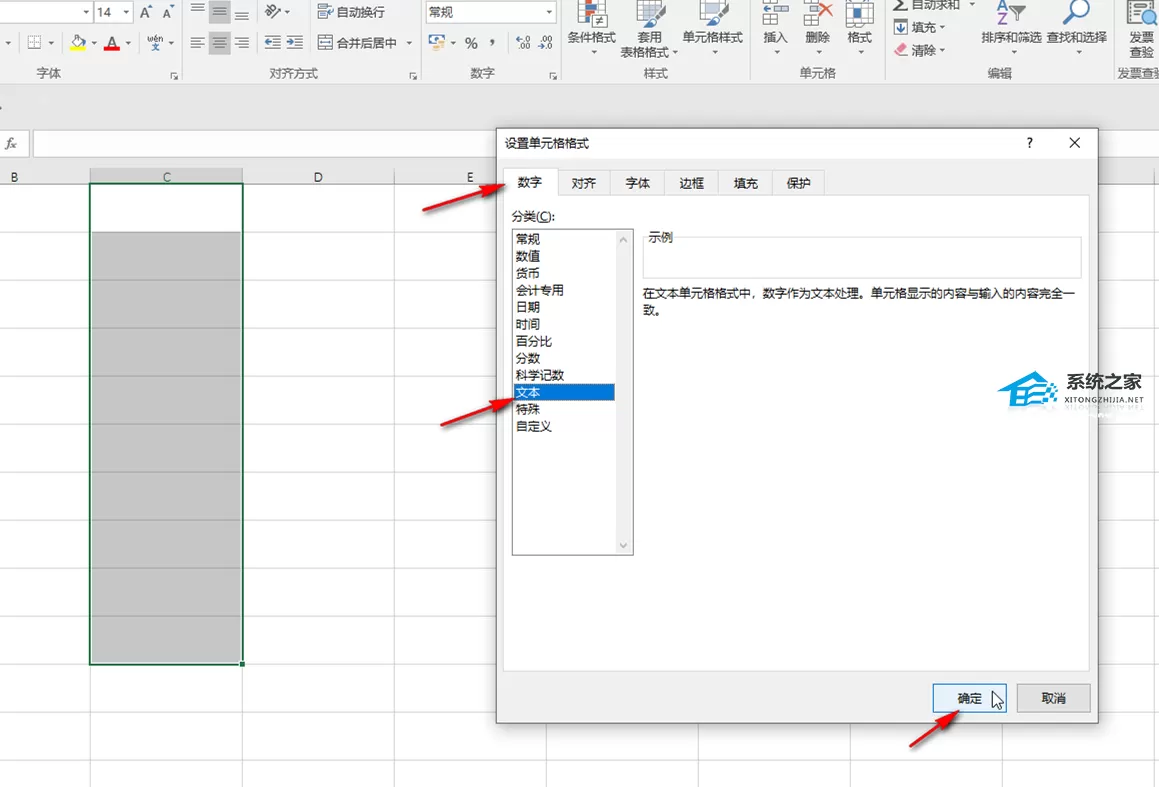Apply the borders tool icon
Image resolution: width=1159 pixels, height=787 pixels.
[x=34, y=43]
